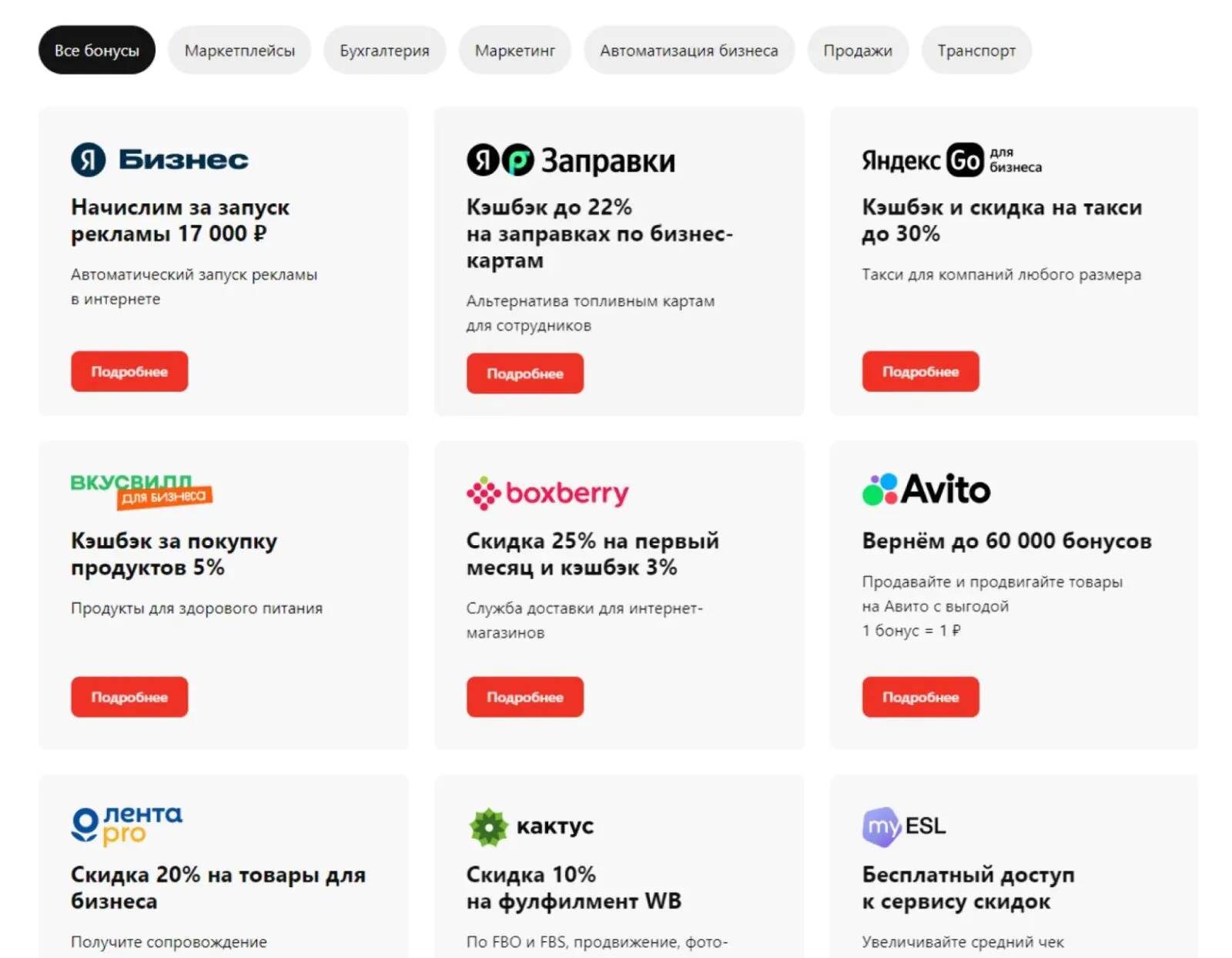Click Подробнее under the taxi discount card

point(920,371)
